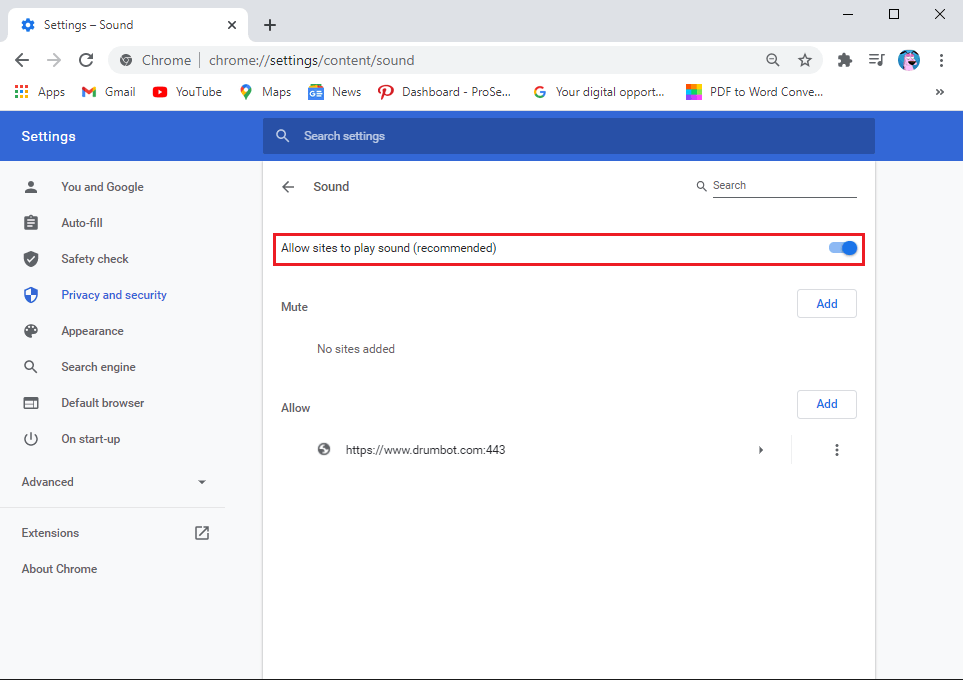Show hidden bookmarks with the chevron
The width and height of the screenshot is (963, 680).
click(x=939, y=91)
